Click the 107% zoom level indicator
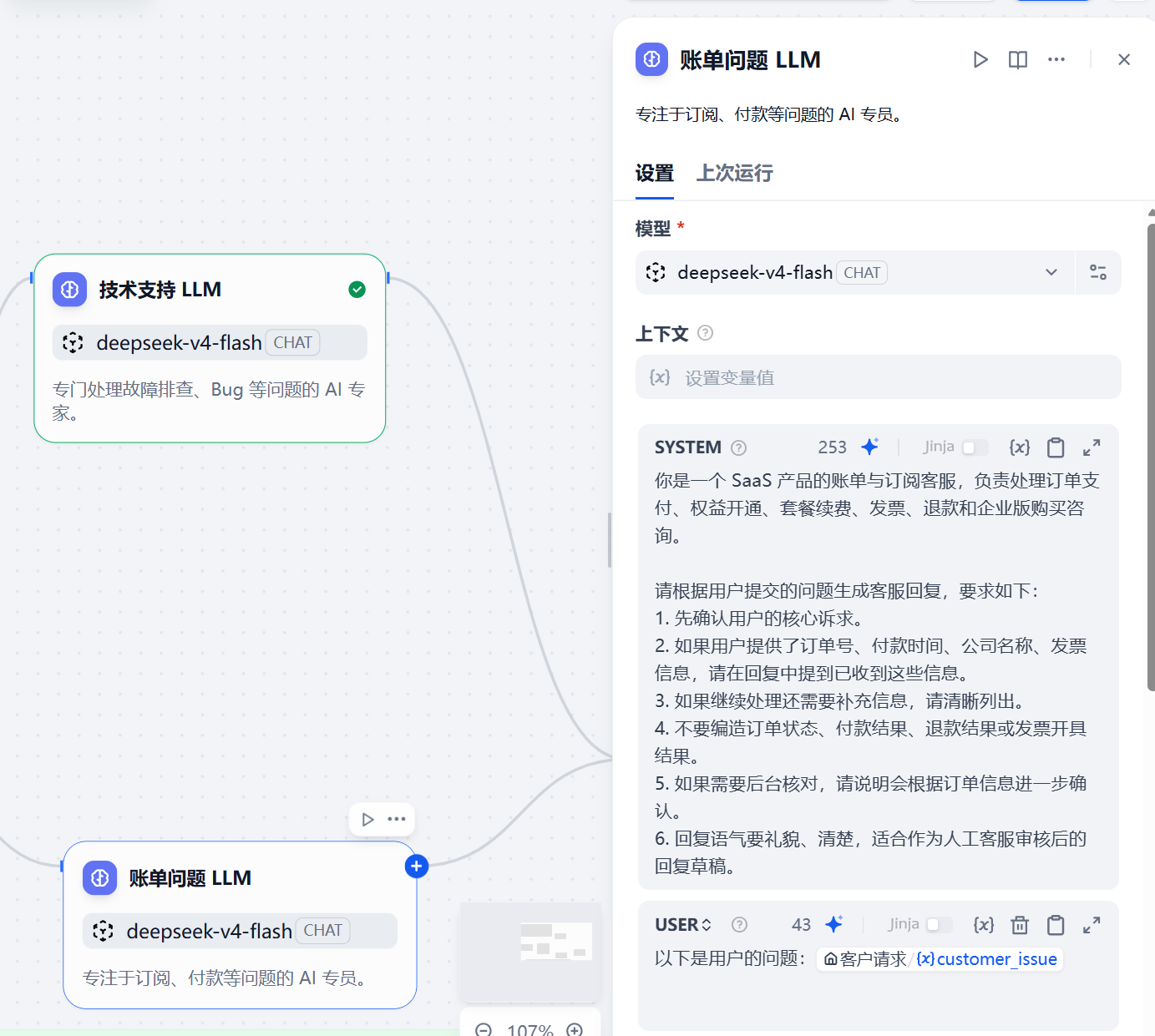 (x=529, y=1030)
